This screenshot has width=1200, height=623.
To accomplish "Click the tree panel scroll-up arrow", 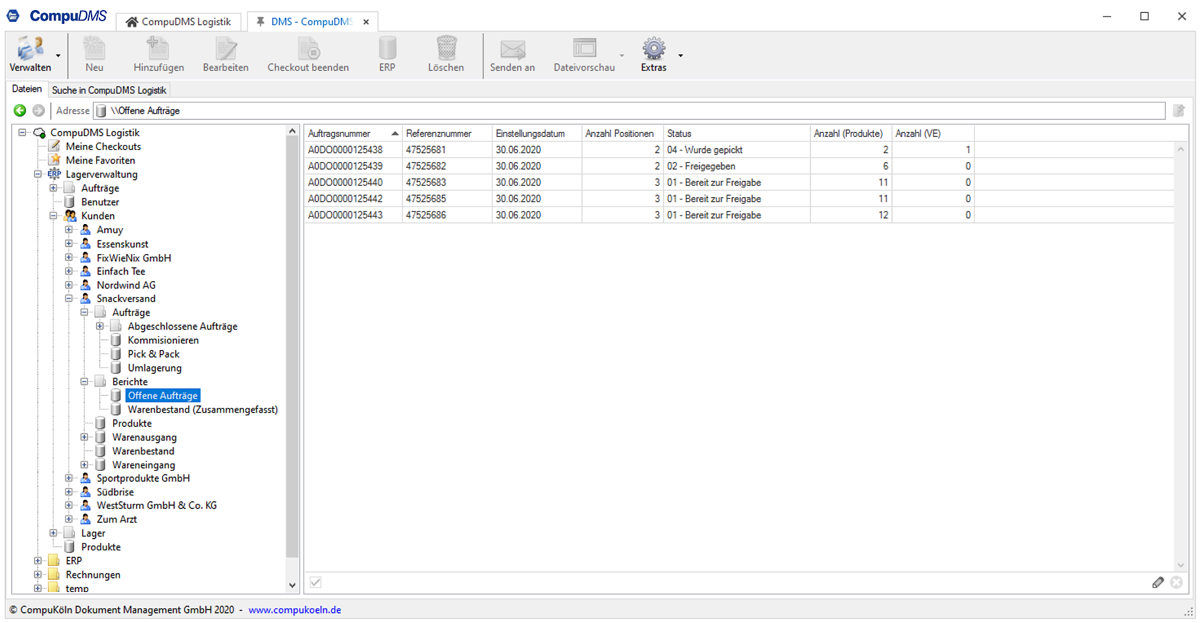I will pyautogui.click(x=292, y=131).
